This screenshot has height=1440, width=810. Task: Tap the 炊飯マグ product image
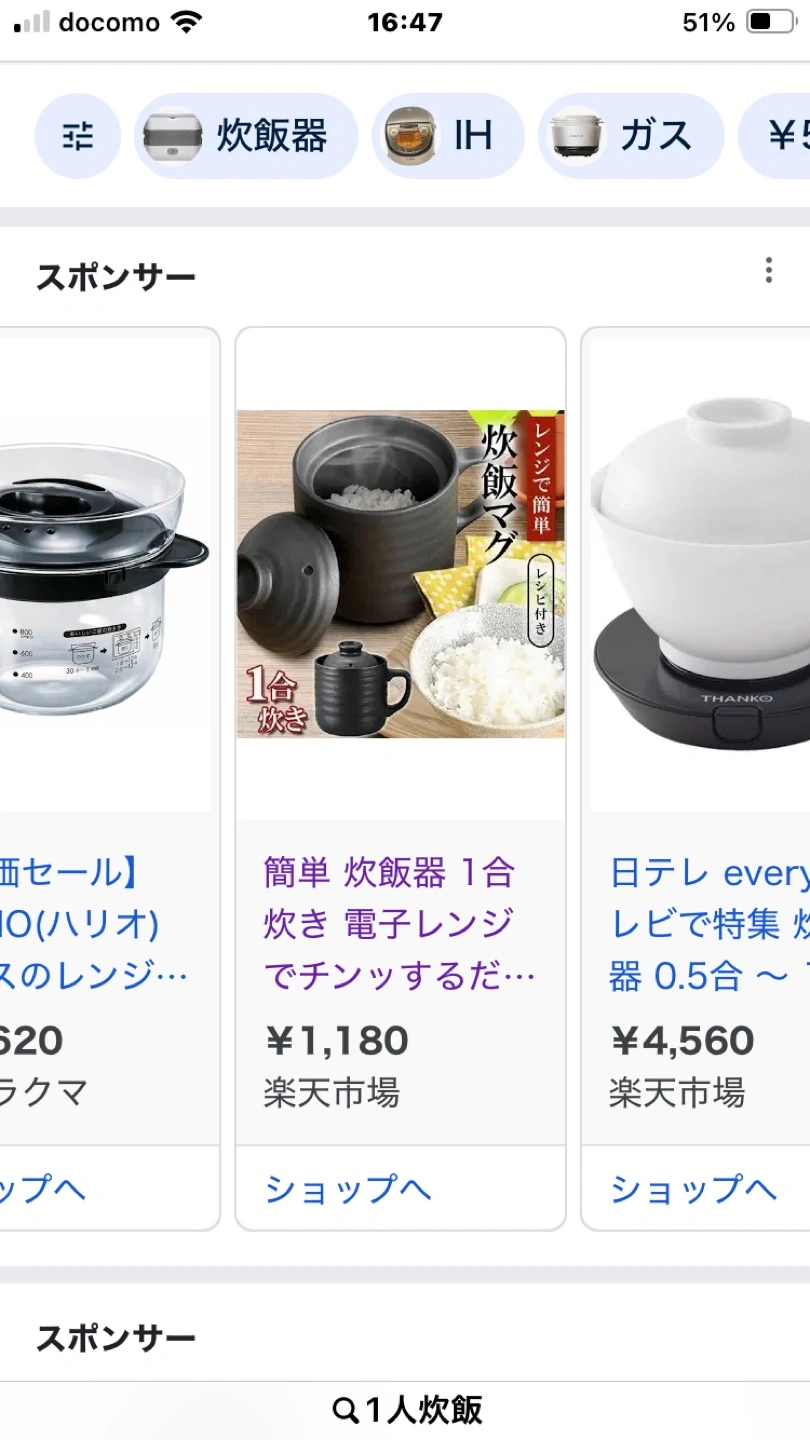[401, 574]
